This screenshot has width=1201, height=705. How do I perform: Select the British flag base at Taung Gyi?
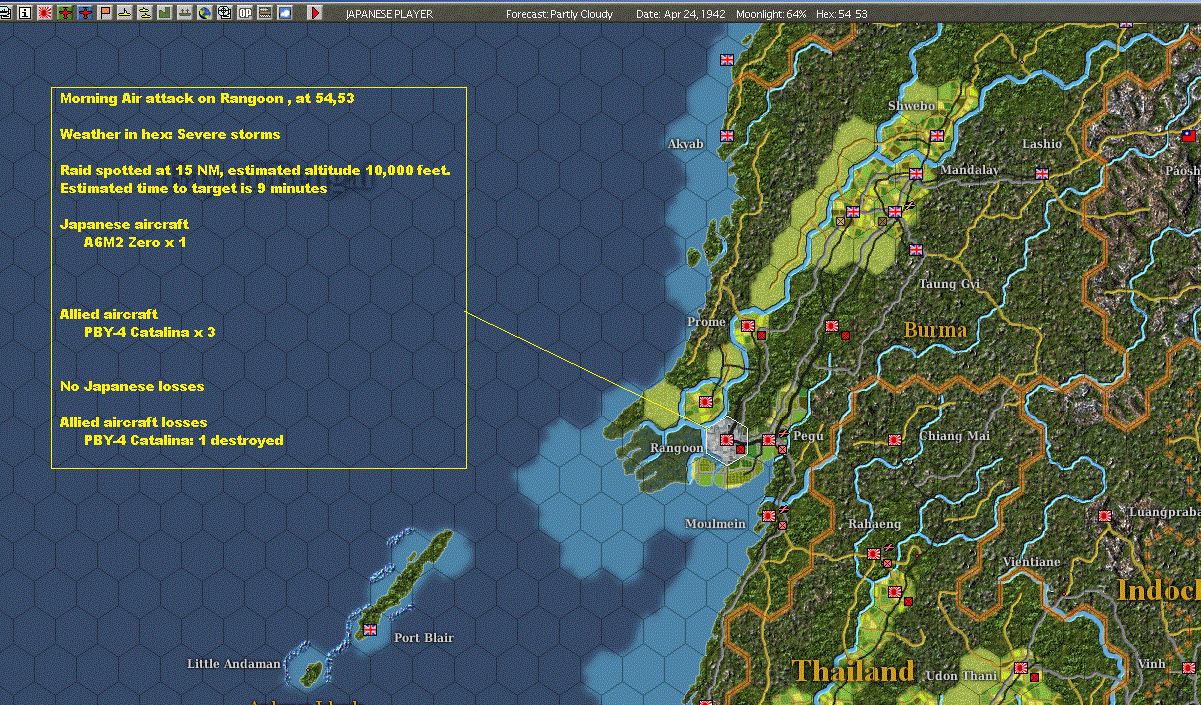coord(915,250)
